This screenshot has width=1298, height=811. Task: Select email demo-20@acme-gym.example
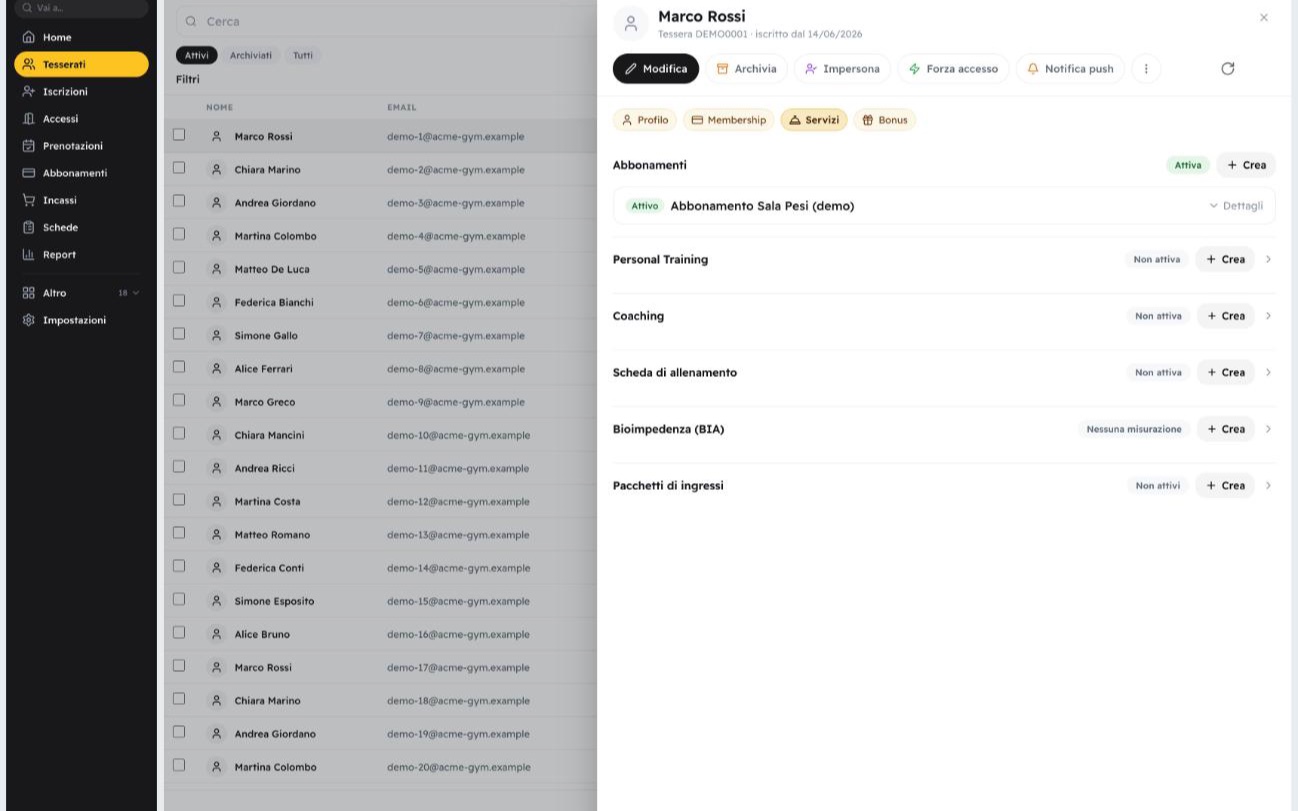[459, 767]
